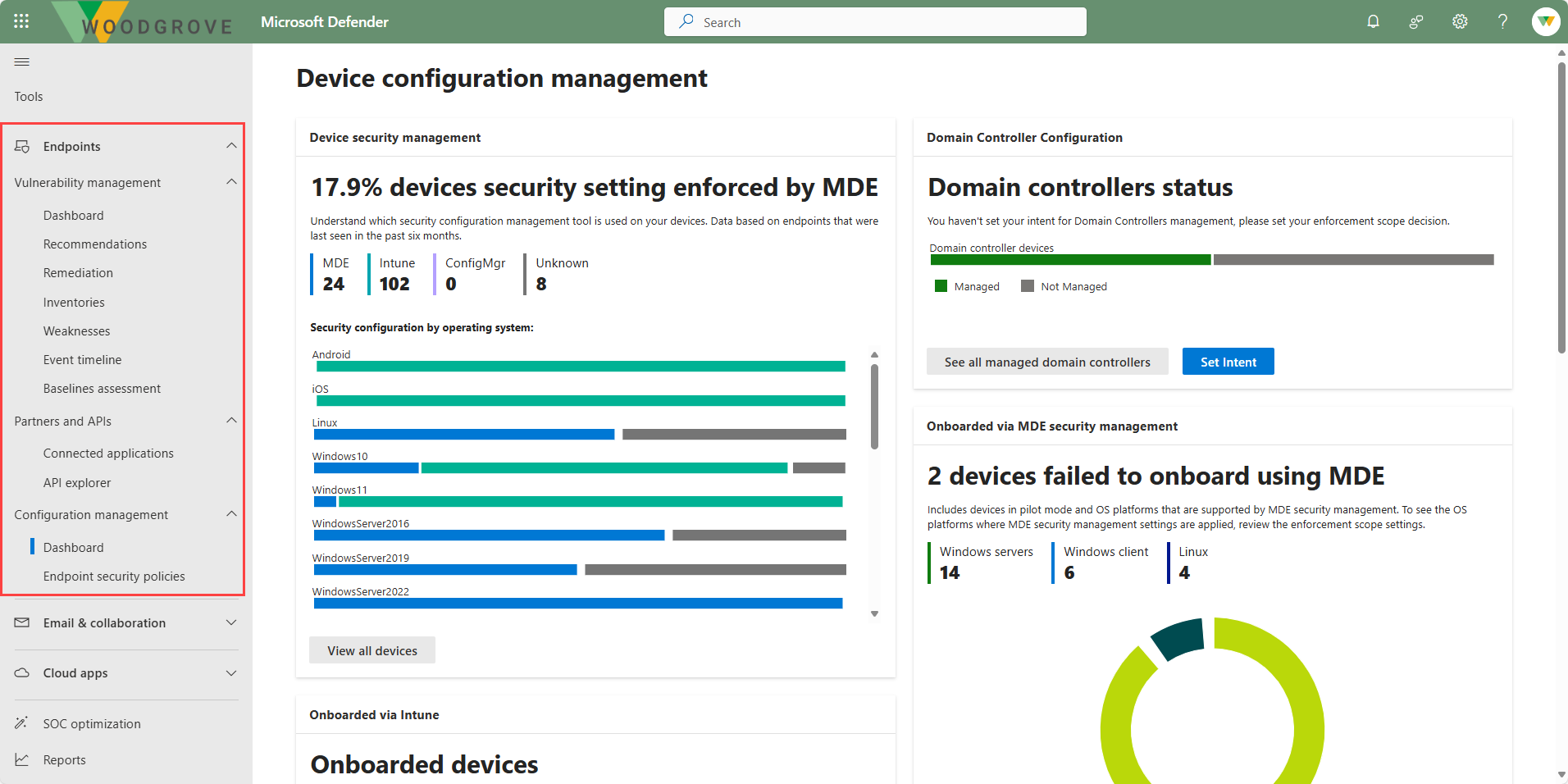Expand the Cloud apps section

click(x=231, y=672)
